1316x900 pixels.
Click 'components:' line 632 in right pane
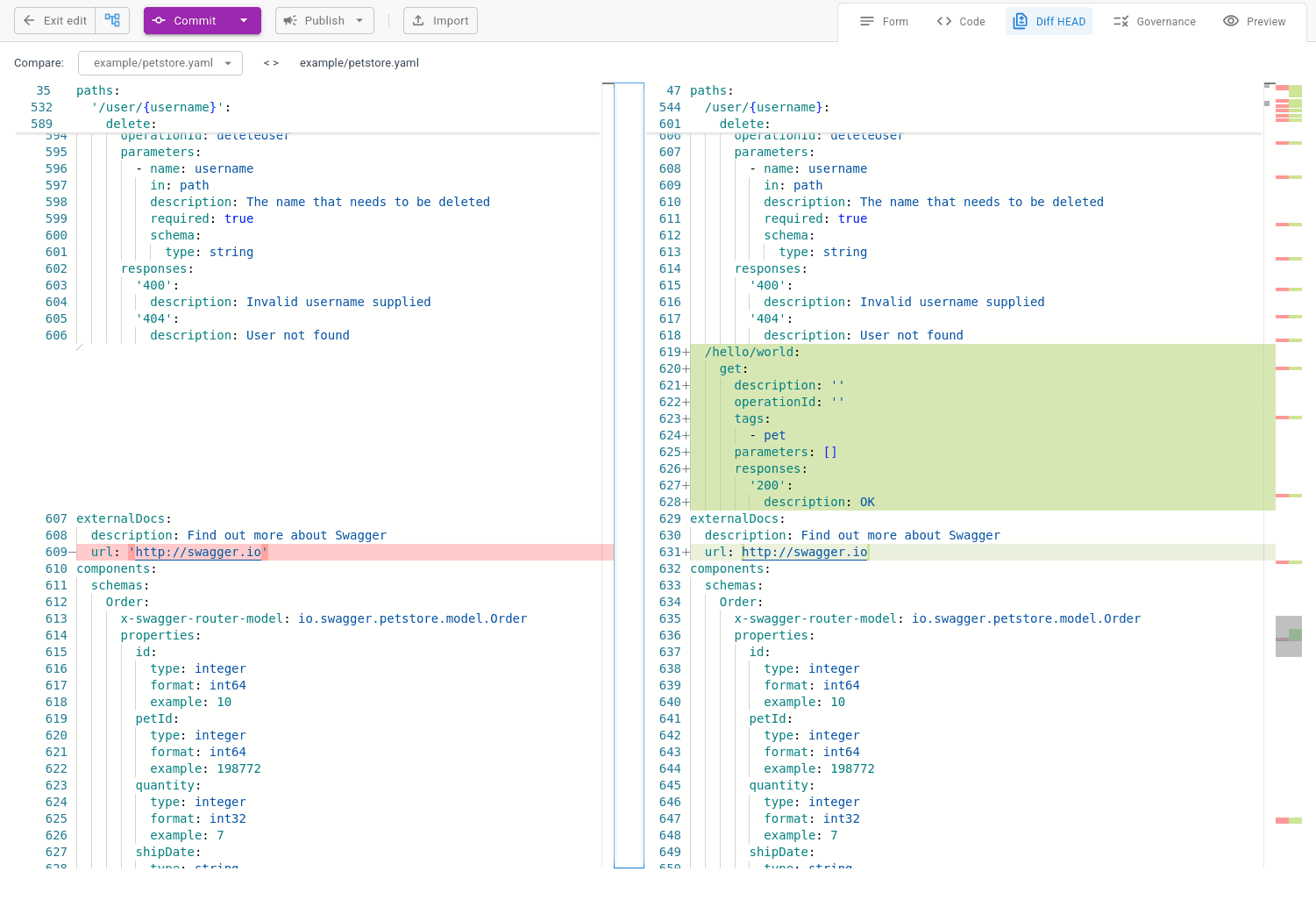pos(730,568)
